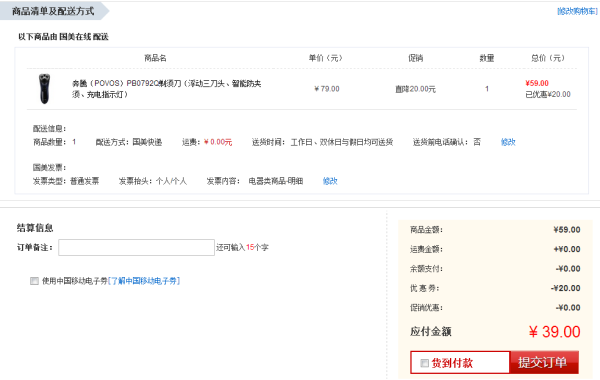Viewport: 600px width, 380px height.
Task: Click the 运费 ¥0.00元 value
Action: click(x=218, y=142)
